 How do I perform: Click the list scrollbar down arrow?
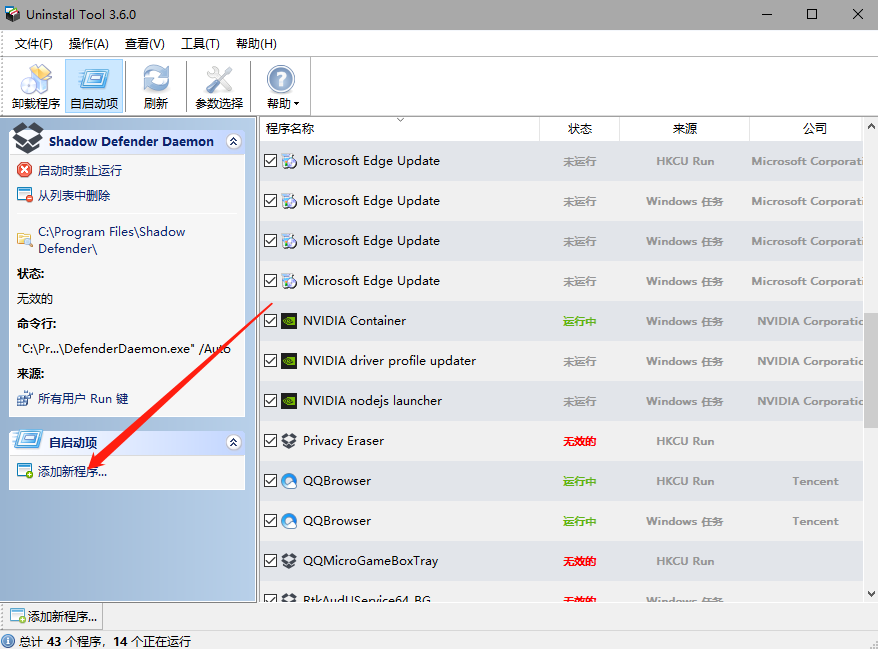pos(871,594)
